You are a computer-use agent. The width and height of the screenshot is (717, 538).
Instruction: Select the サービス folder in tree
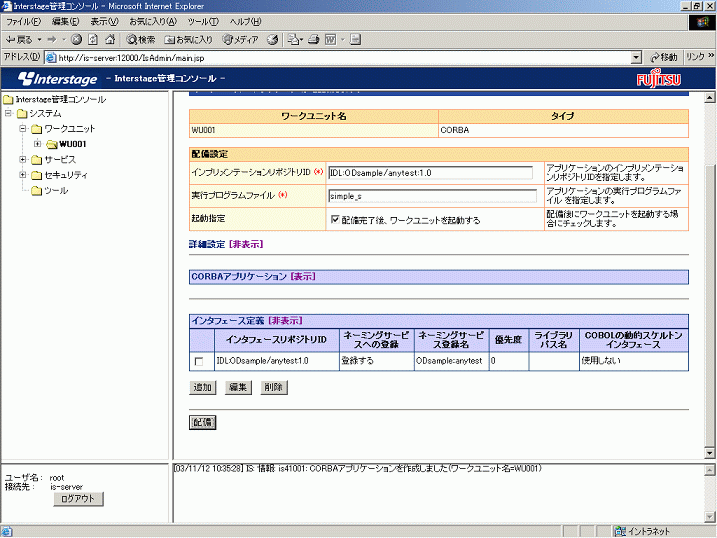(54, 160)
